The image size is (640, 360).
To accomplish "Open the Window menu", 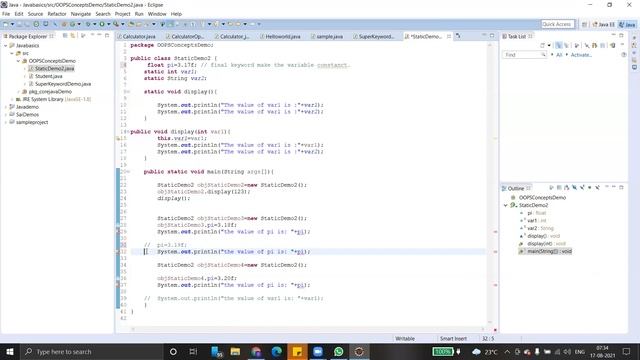I will click(x=157, y=14).
